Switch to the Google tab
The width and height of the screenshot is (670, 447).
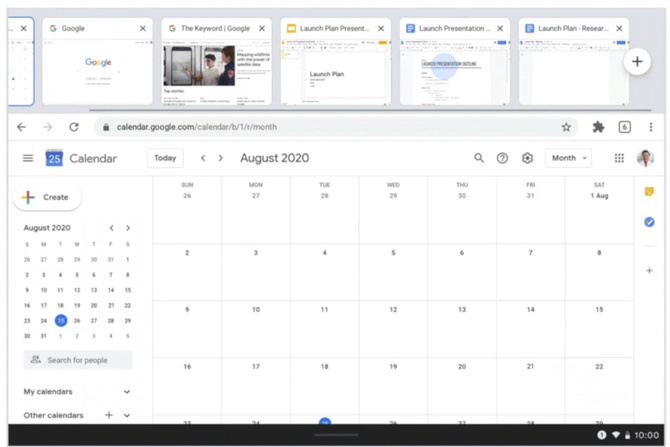click(97, 61)
